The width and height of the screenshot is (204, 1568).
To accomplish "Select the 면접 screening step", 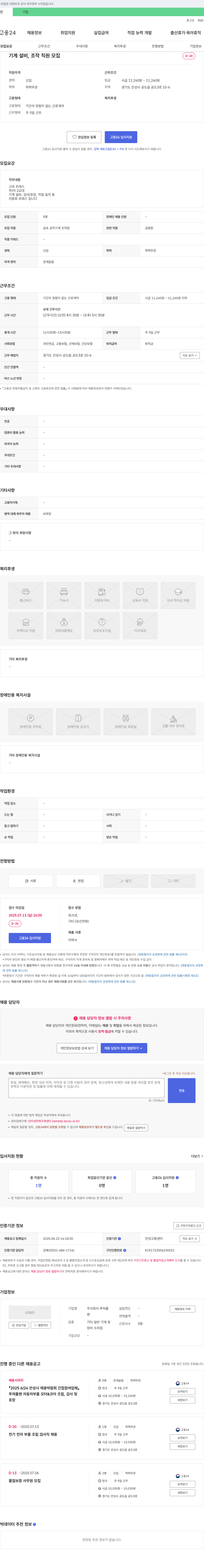I will pyautogui.click(x=78, y=881).
